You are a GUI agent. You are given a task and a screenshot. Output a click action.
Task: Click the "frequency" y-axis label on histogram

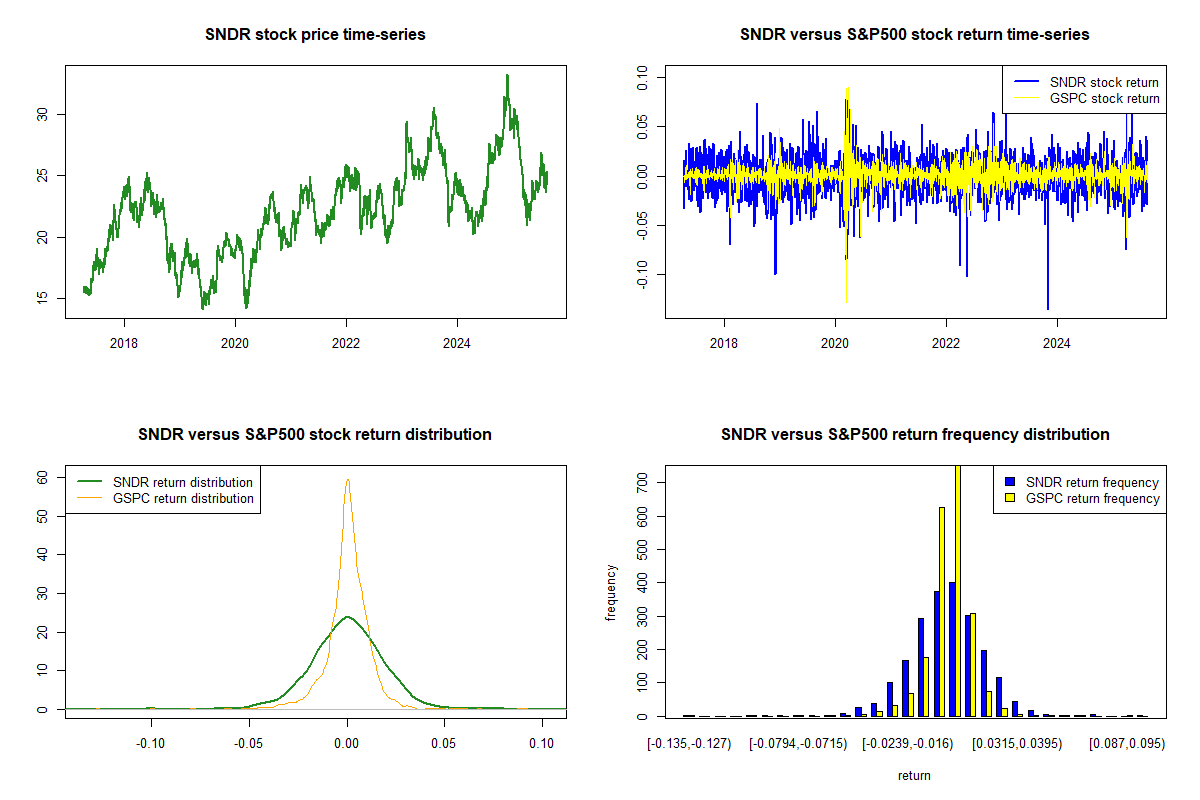click(612, 593)
